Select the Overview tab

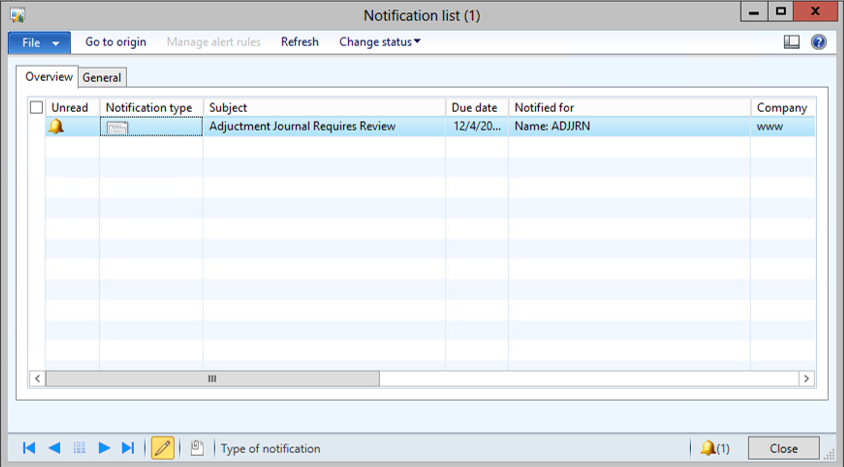click(49, 77)
